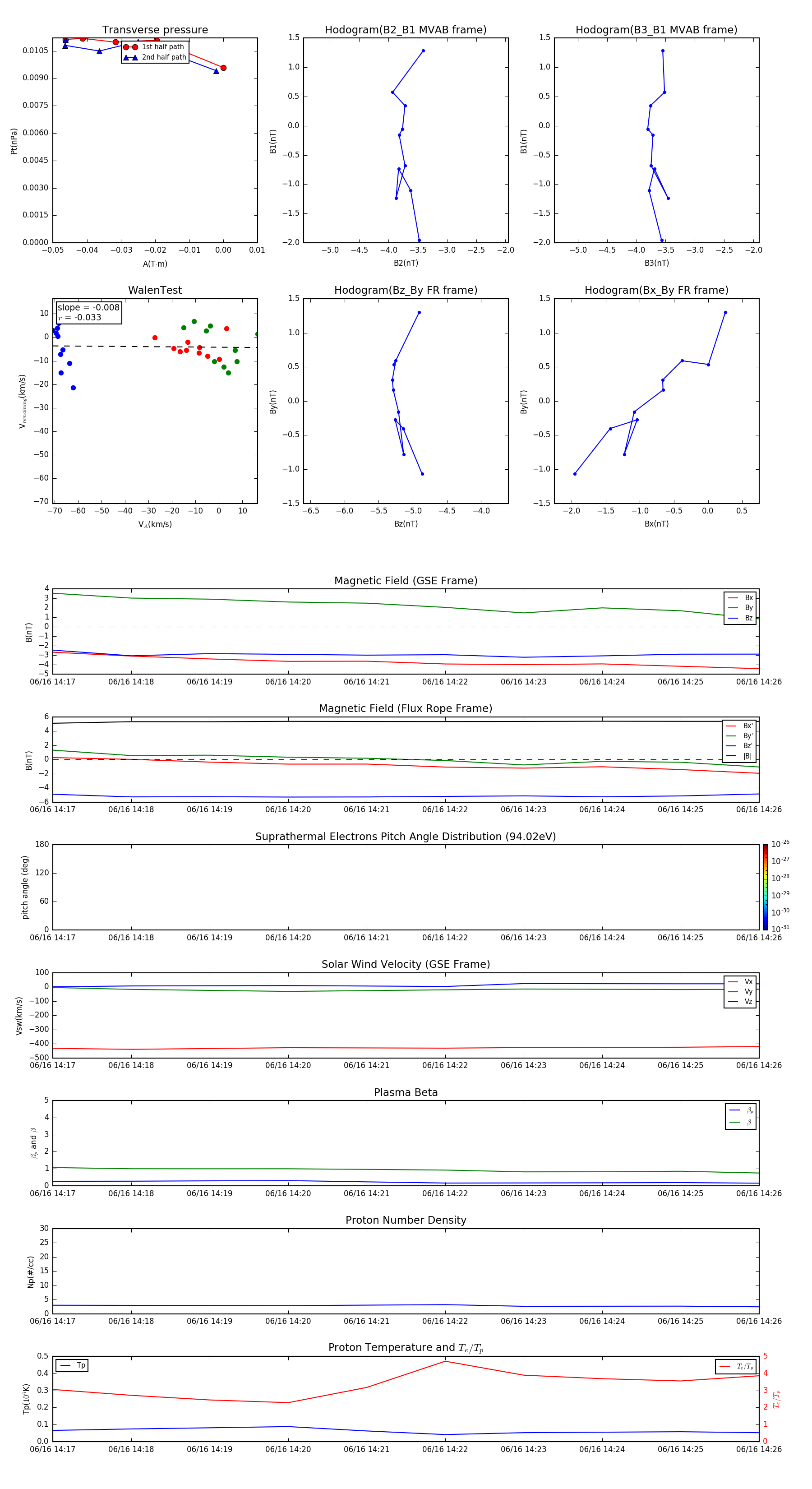Click the top data point in B2_B1 hodogram
The height and width of the screenshot is (1489, 812).
coord(423,51)
